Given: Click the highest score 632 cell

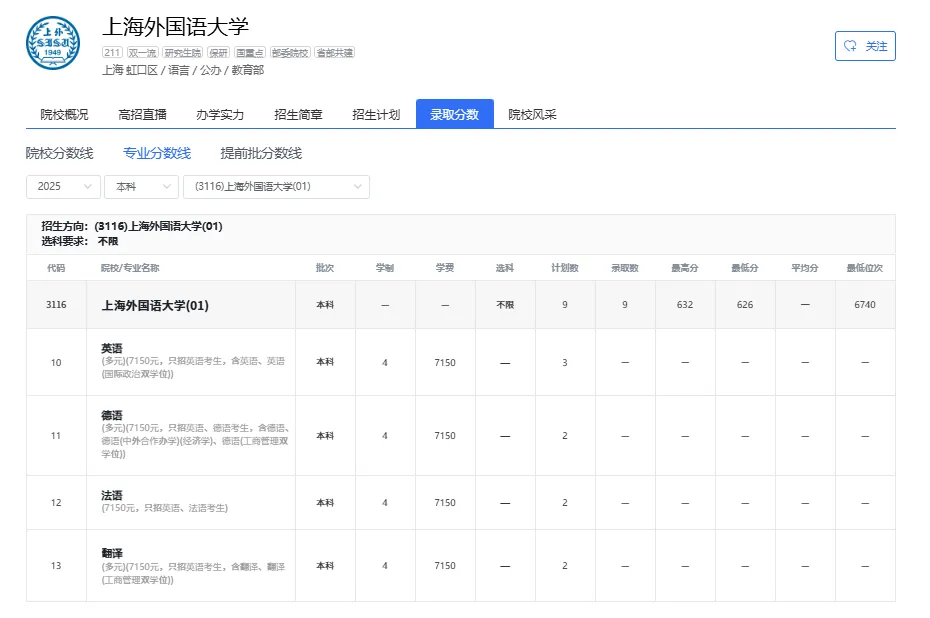Looking at the screenshot, I should tap(684, 305).
